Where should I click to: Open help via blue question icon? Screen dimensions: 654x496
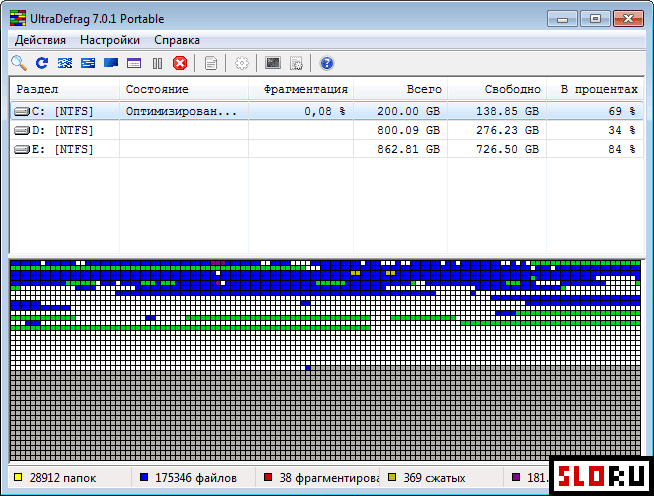pyautogui.click(x=327, y=63)
